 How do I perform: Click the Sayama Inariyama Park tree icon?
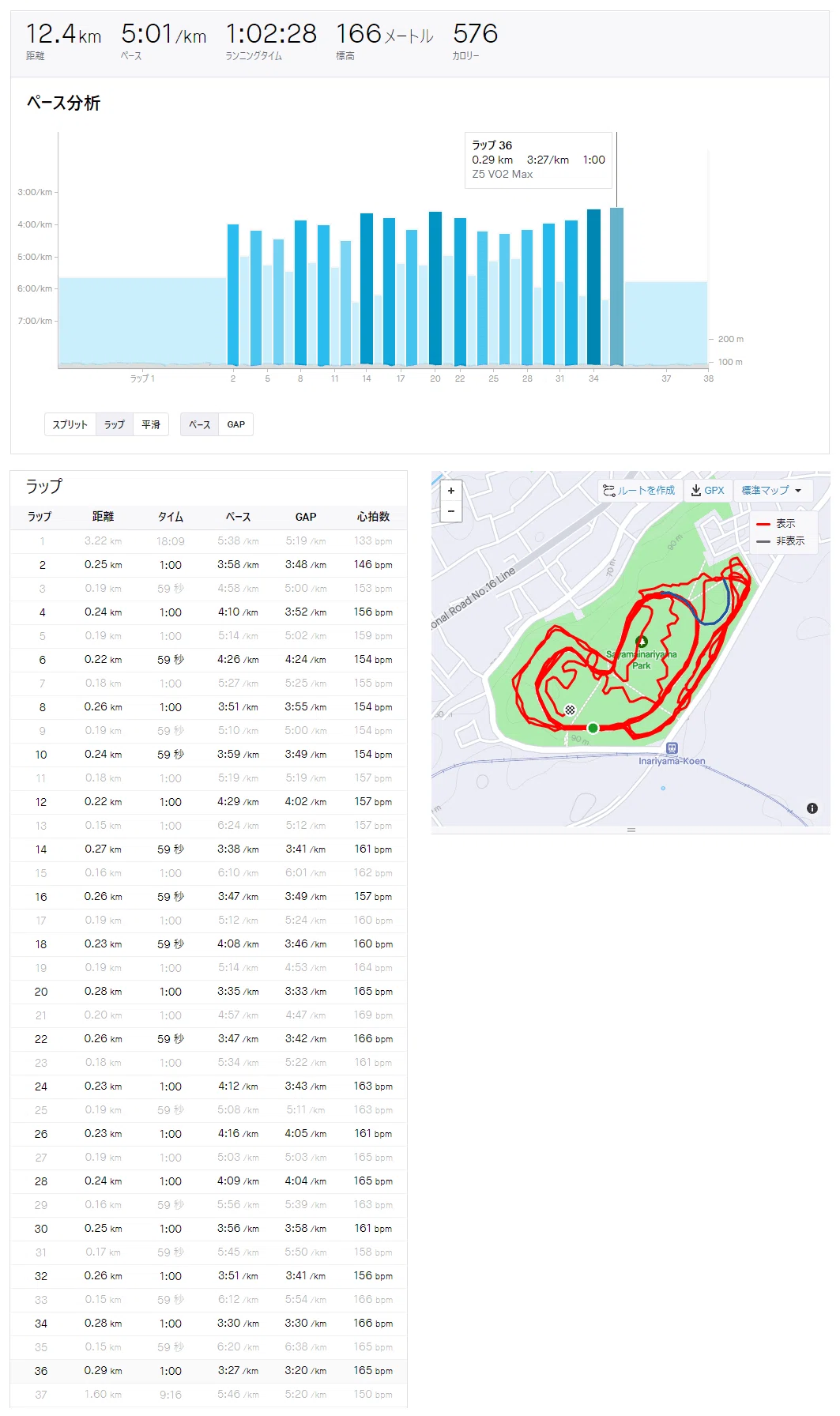642,642
